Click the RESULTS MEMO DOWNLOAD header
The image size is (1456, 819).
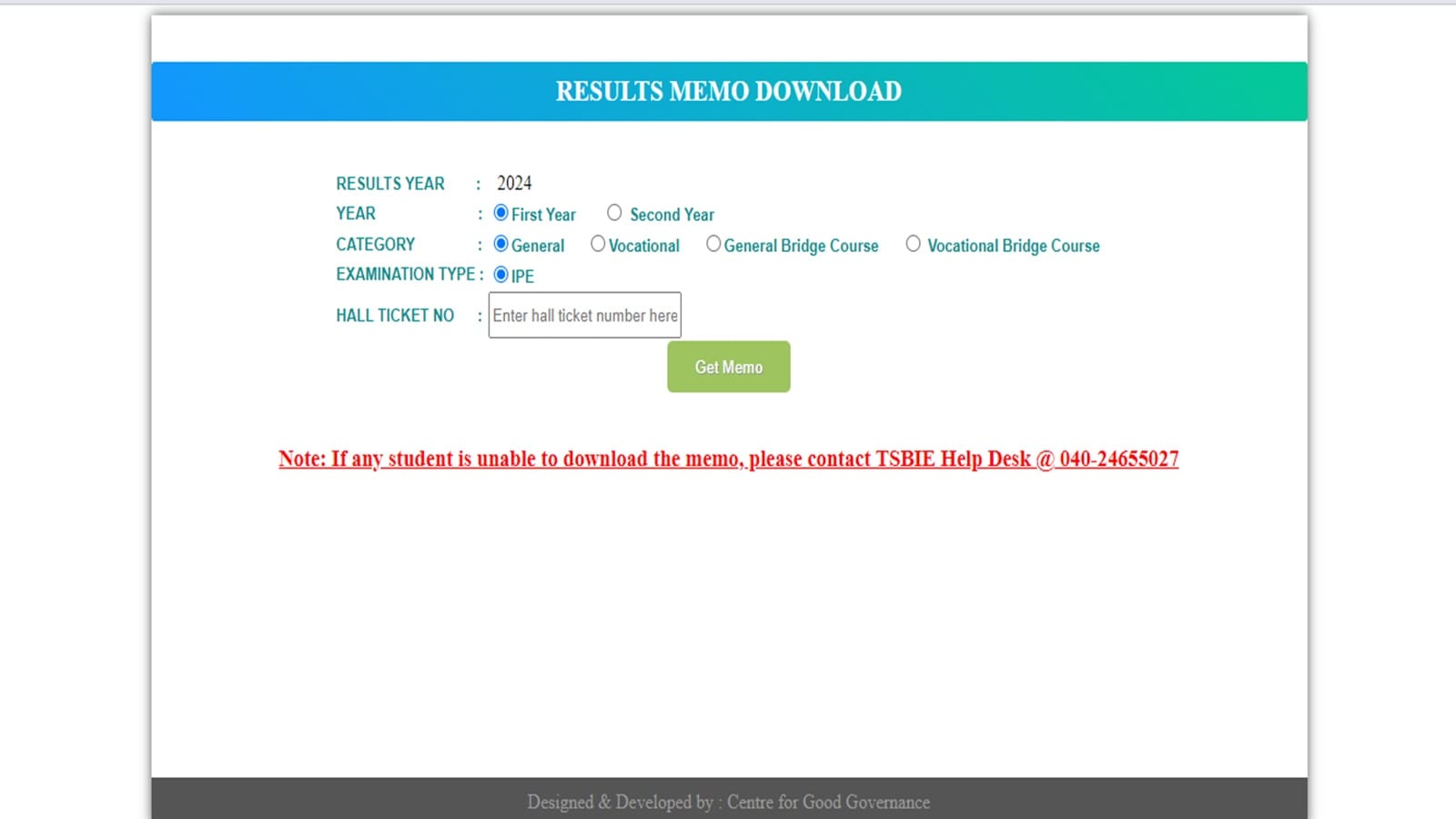[x=728, y=91]
